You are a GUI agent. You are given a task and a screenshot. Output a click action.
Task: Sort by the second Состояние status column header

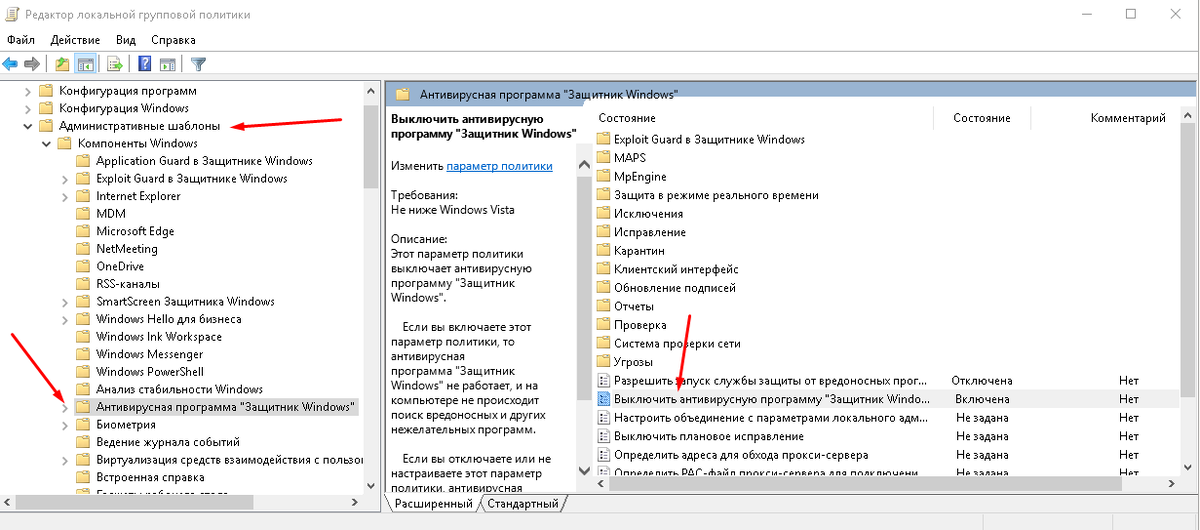[x=982, y=118]
